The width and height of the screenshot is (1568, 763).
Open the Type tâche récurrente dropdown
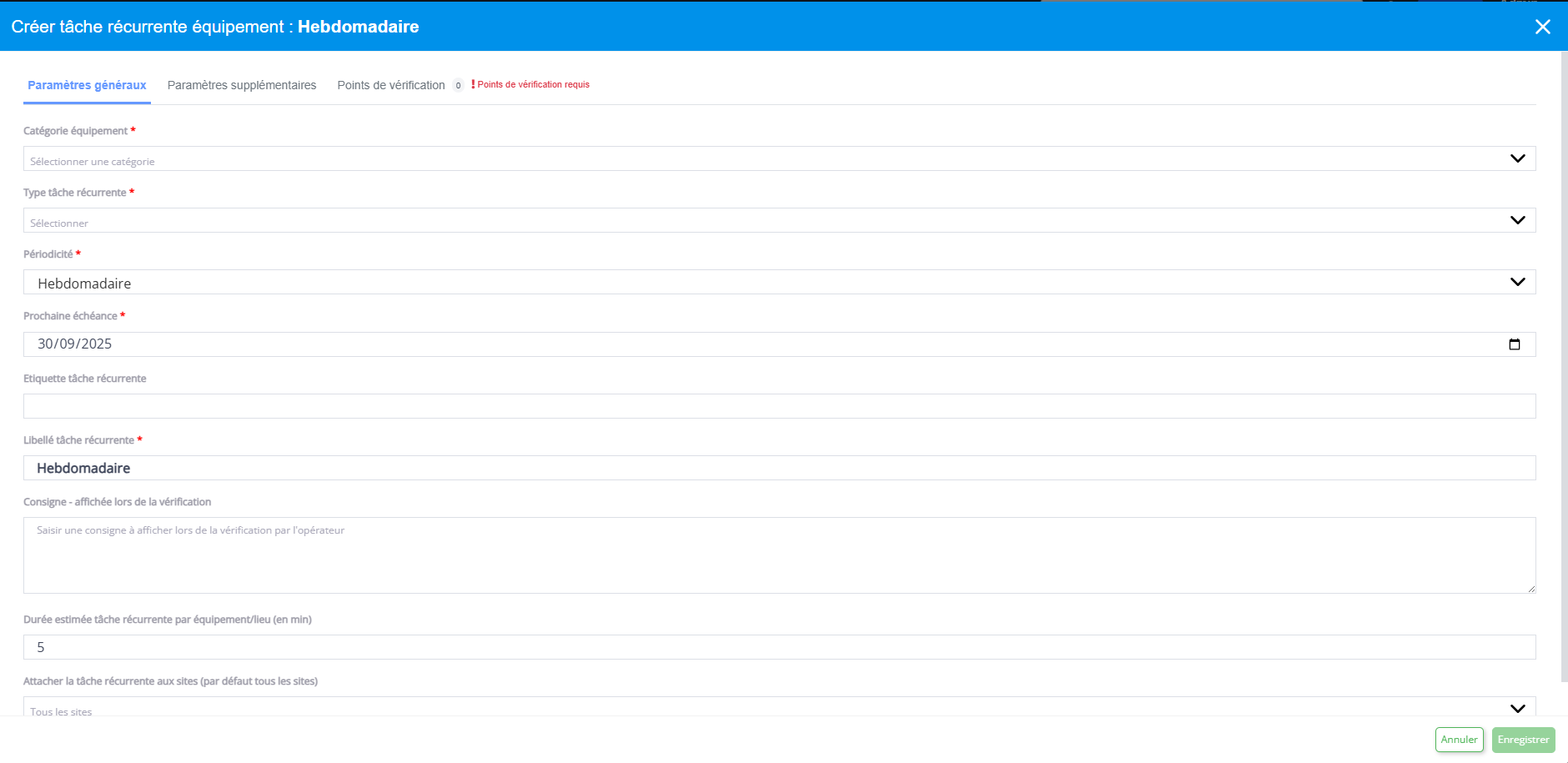(x=778, y=221)
